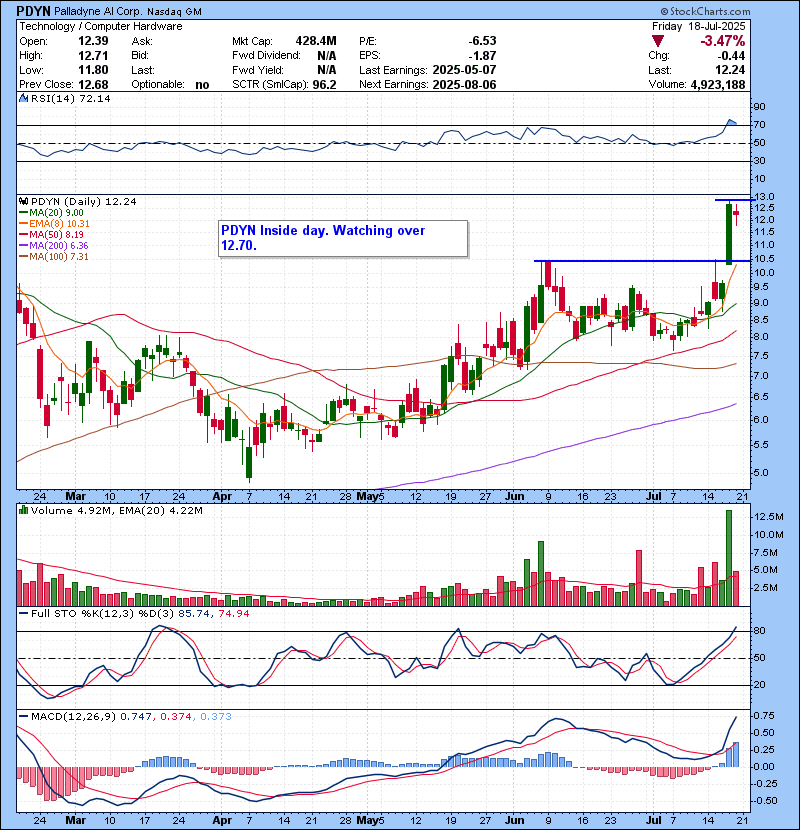Click the MA(20) 9.00 legend entry
The image size is (800, 830).
[x=51, y=213]
